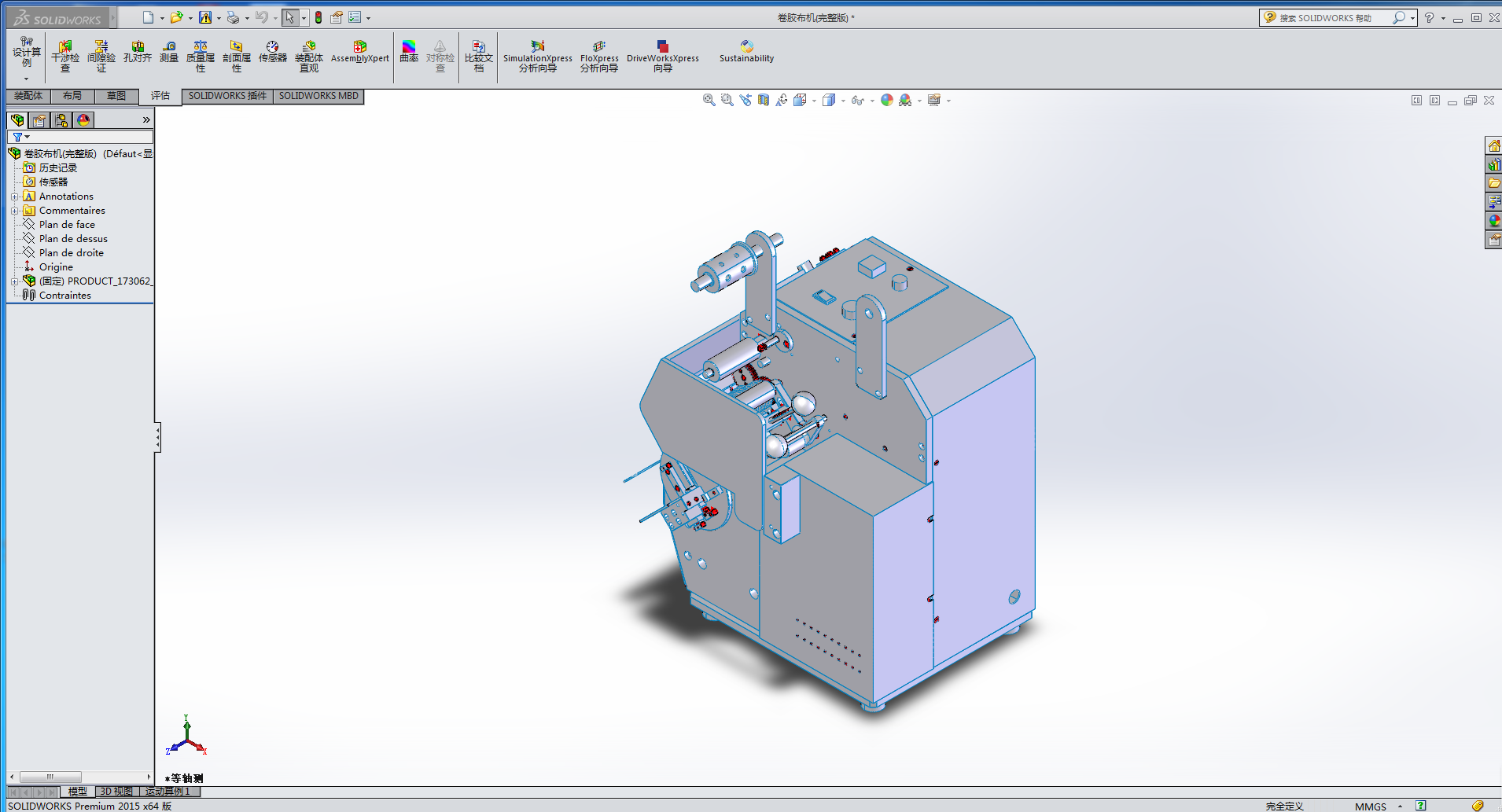
Task: Click the Rebuild traffic light icon
Action: coord(318,17)
